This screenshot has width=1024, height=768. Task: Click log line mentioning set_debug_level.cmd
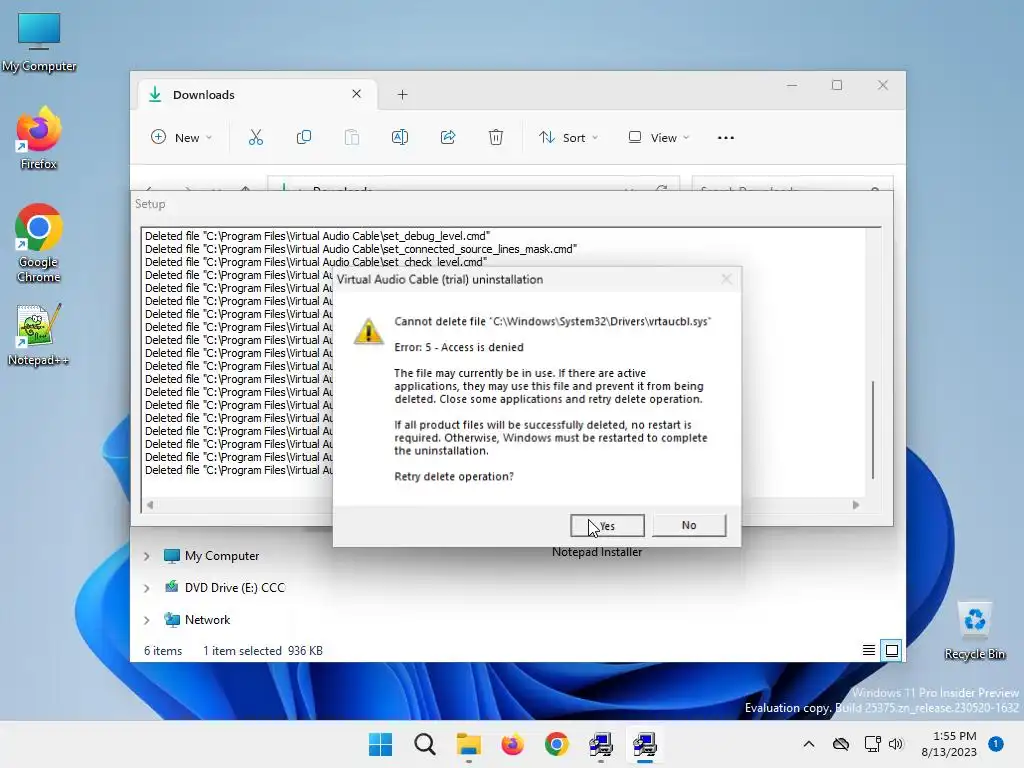click(317, 236)
